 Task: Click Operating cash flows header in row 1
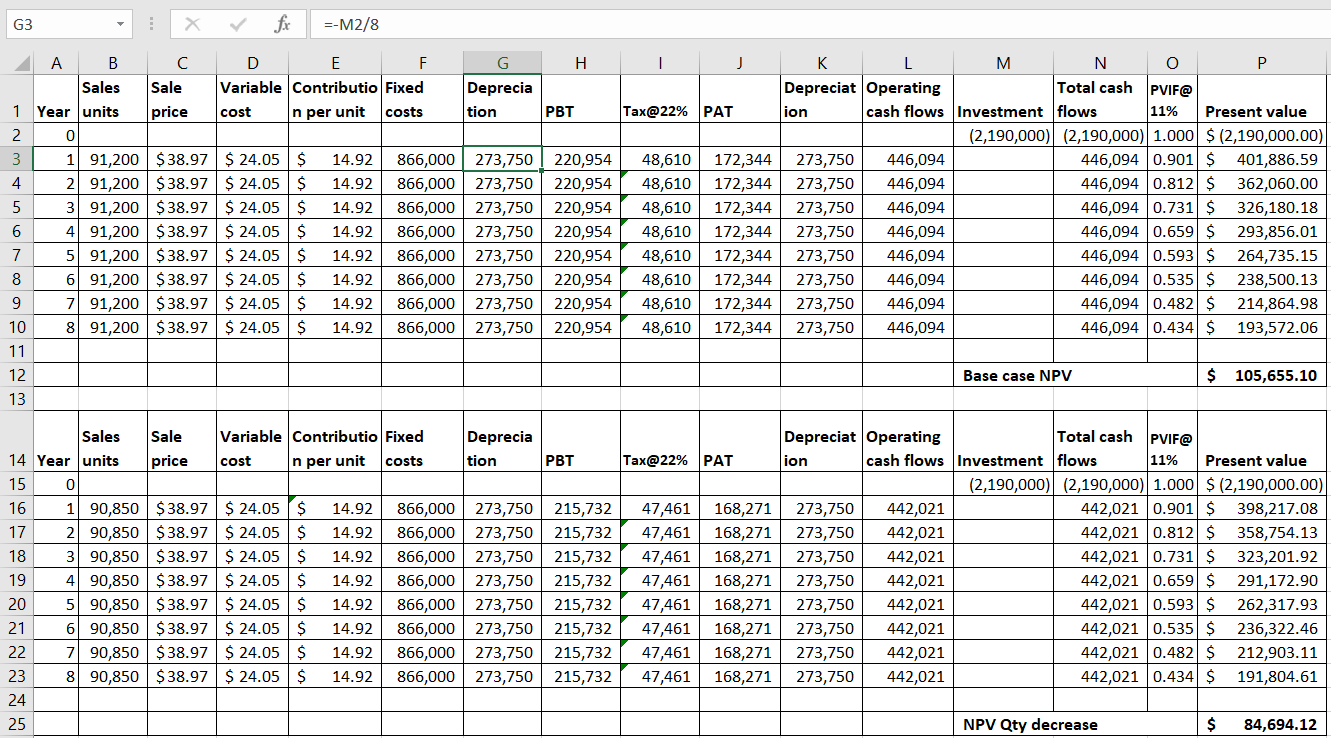(907, 99)
